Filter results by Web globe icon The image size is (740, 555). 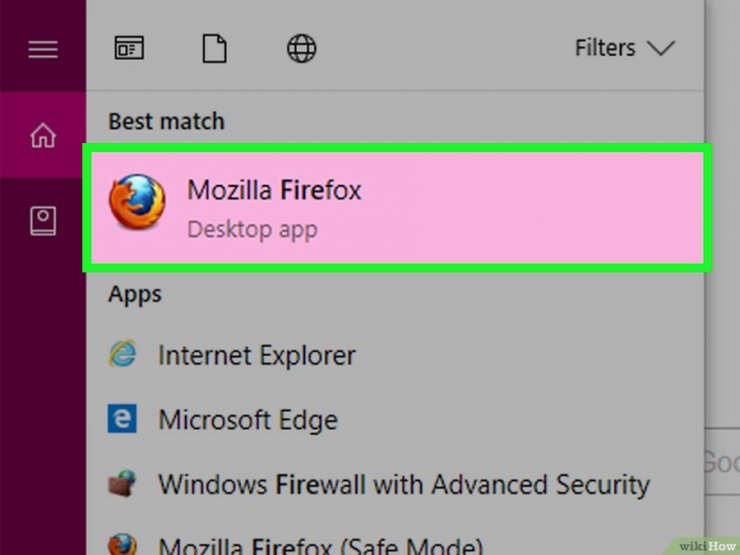[x=302, y=48]
